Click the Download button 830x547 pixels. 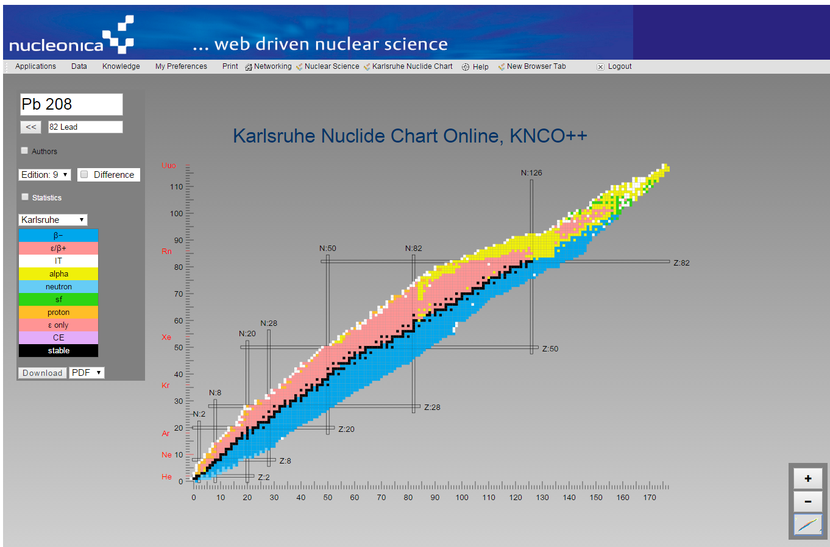tap(42, 373)
